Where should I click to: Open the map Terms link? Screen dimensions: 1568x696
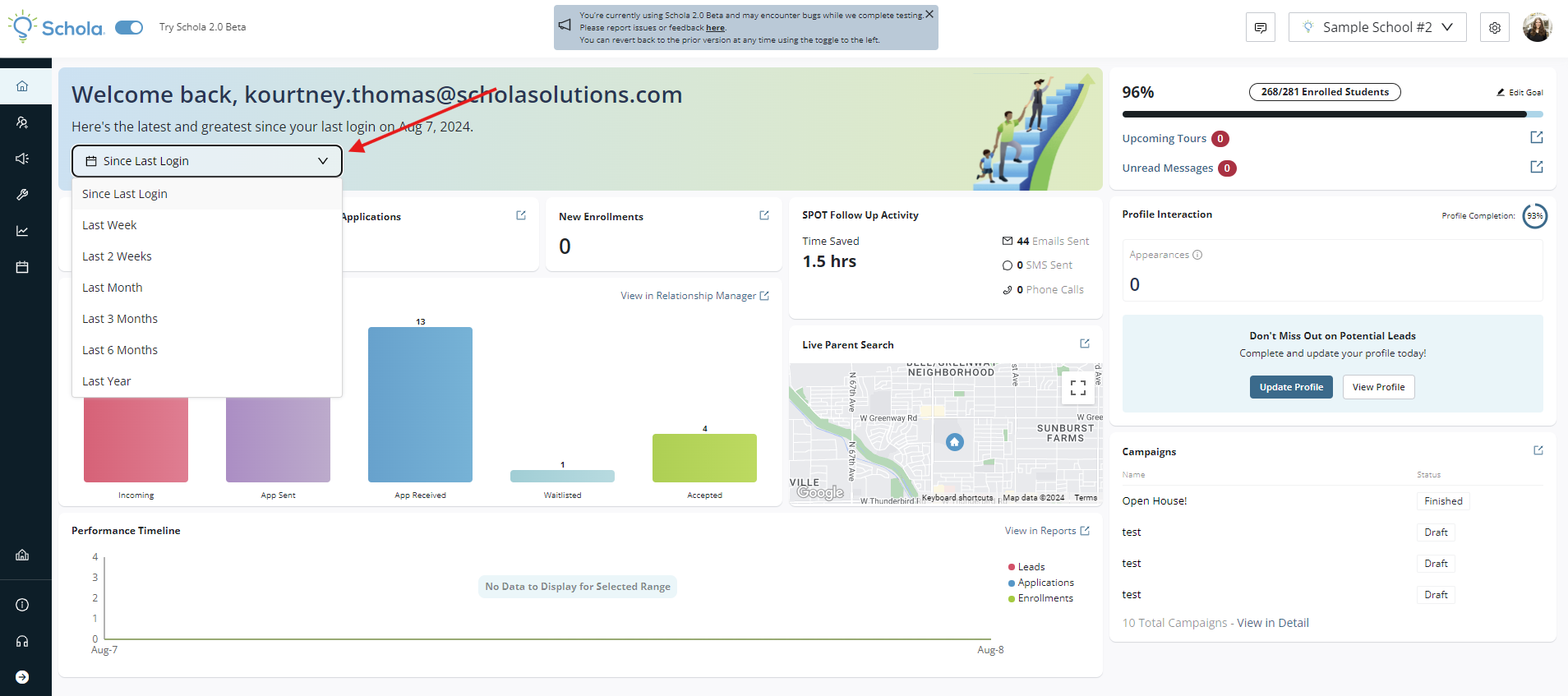pyautogui.click(x=1086, y=498)
